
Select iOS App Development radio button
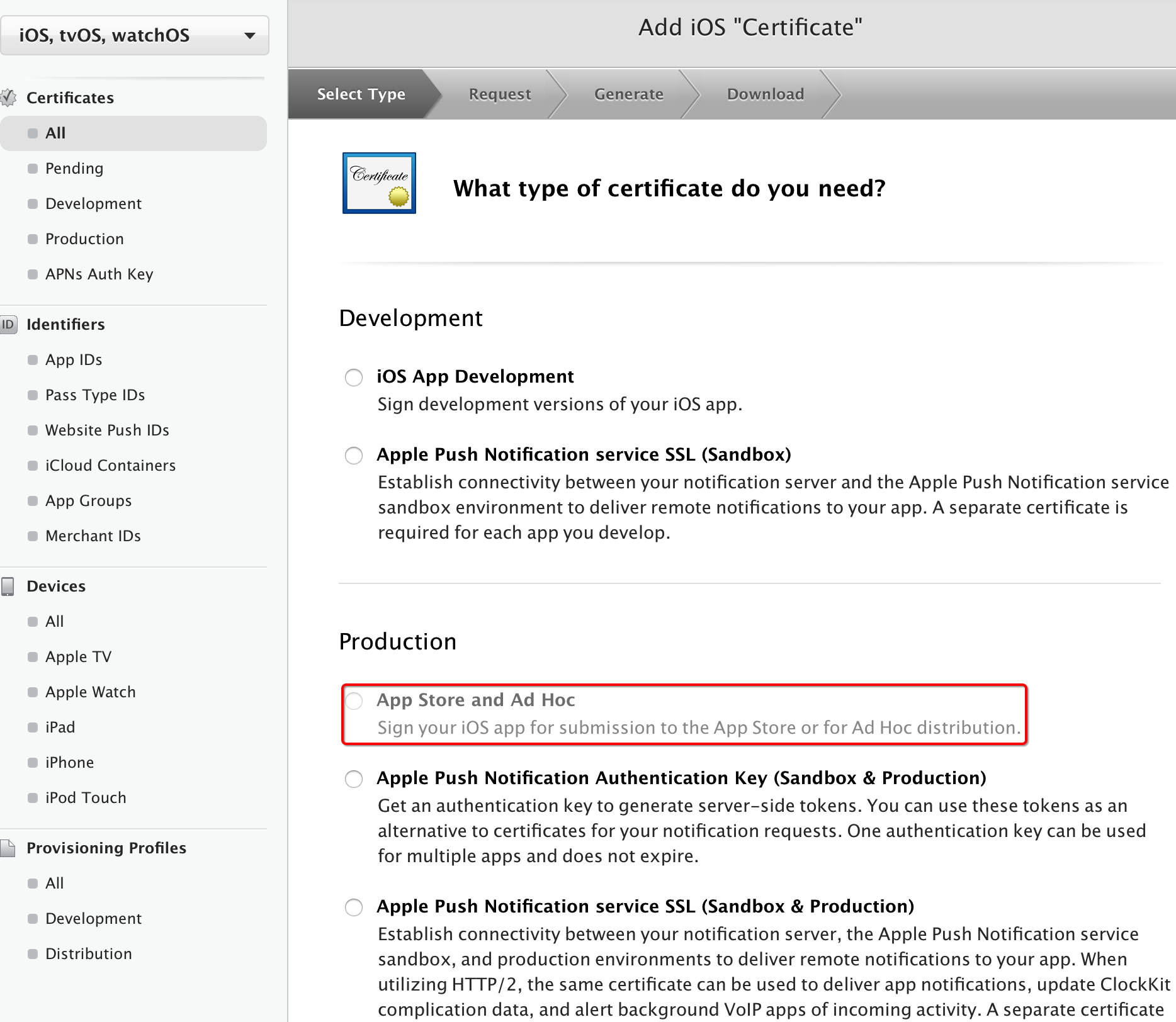(354, 377)
